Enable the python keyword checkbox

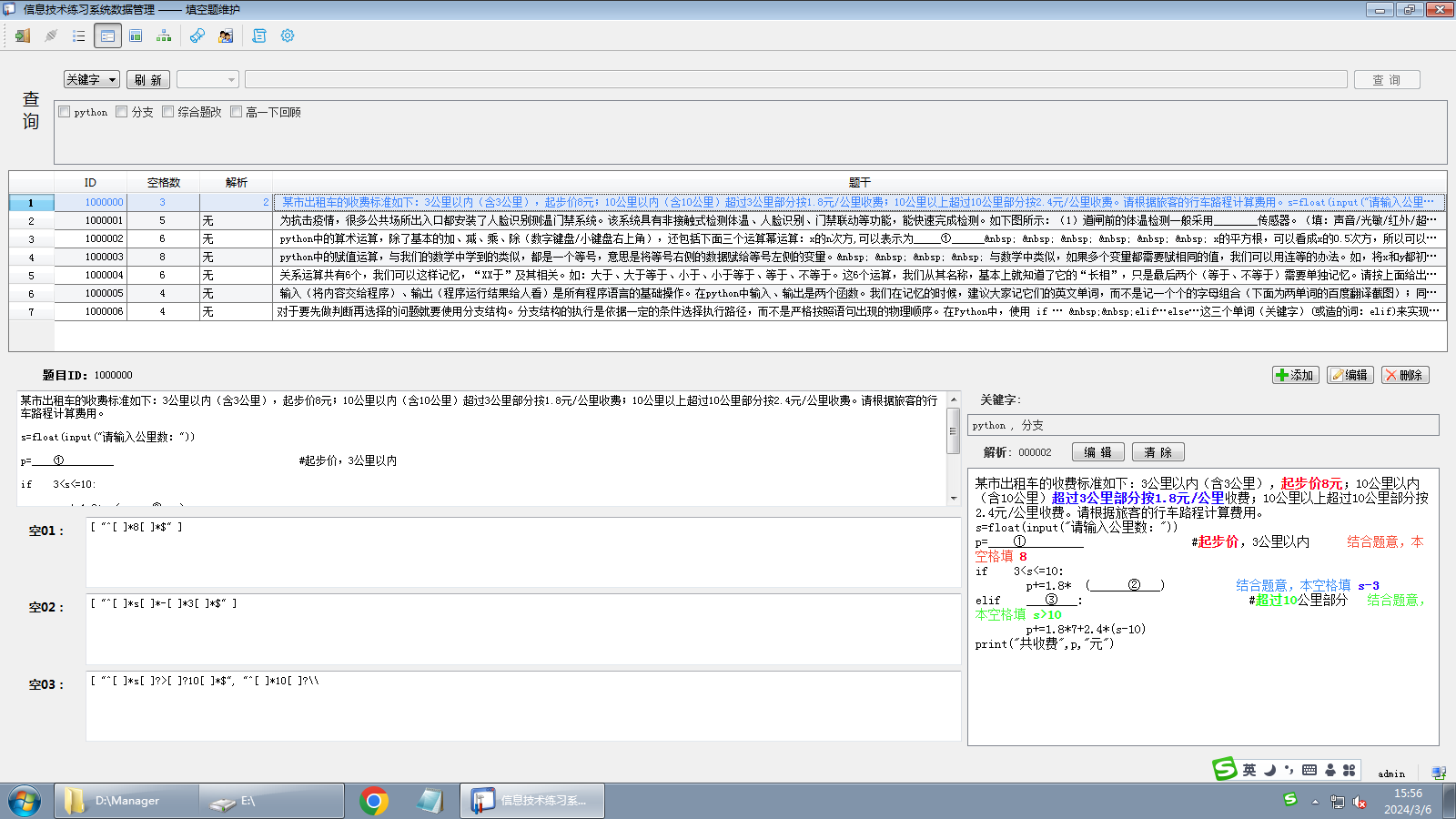point(65,112)
